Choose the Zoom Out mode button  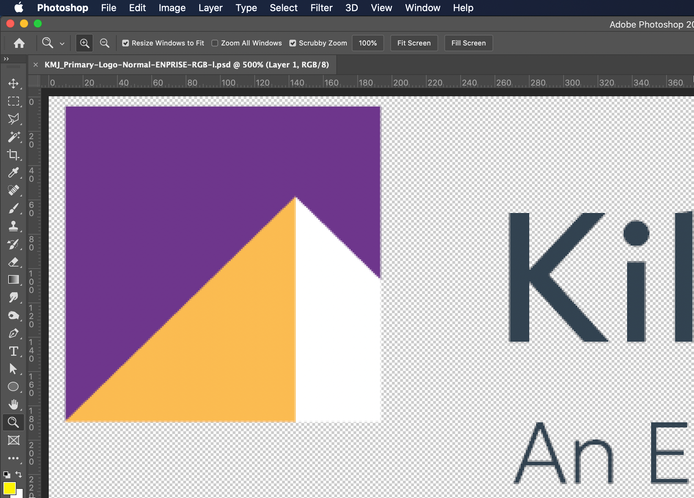pos(104,43)
